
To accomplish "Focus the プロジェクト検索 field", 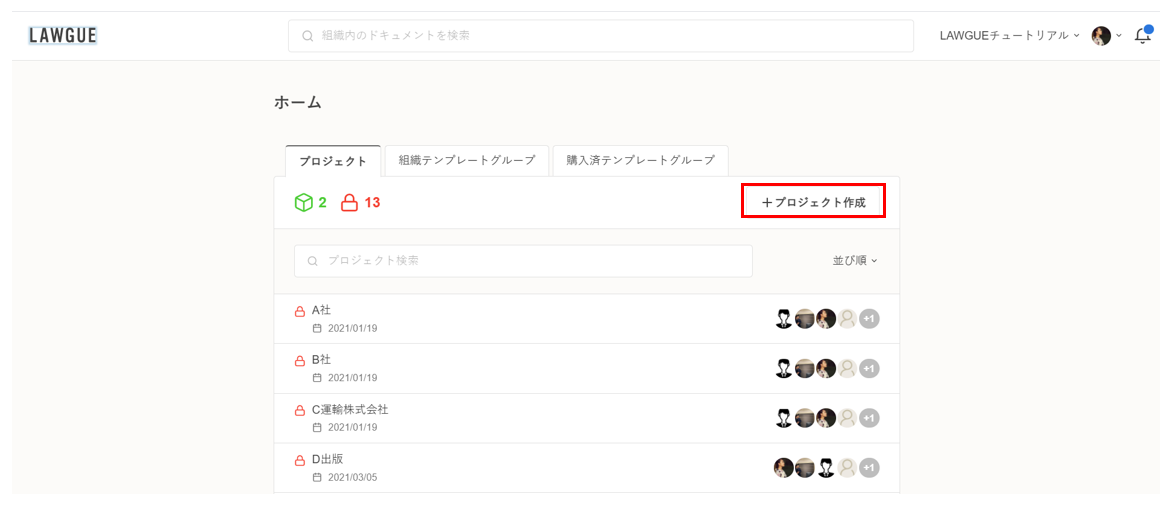I will [x=523, y=261].
